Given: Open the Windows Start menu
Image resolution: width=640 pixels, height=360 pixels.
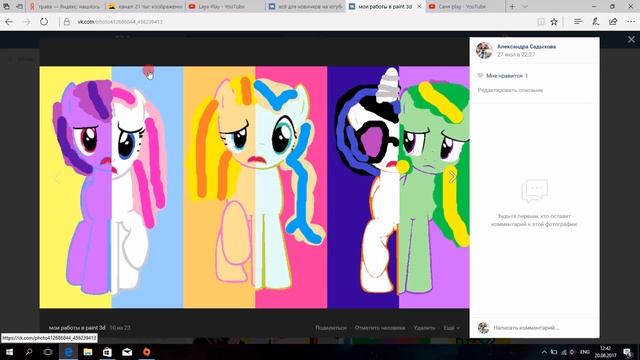Looking at the screenshot, I should click(x=9, y=352).
